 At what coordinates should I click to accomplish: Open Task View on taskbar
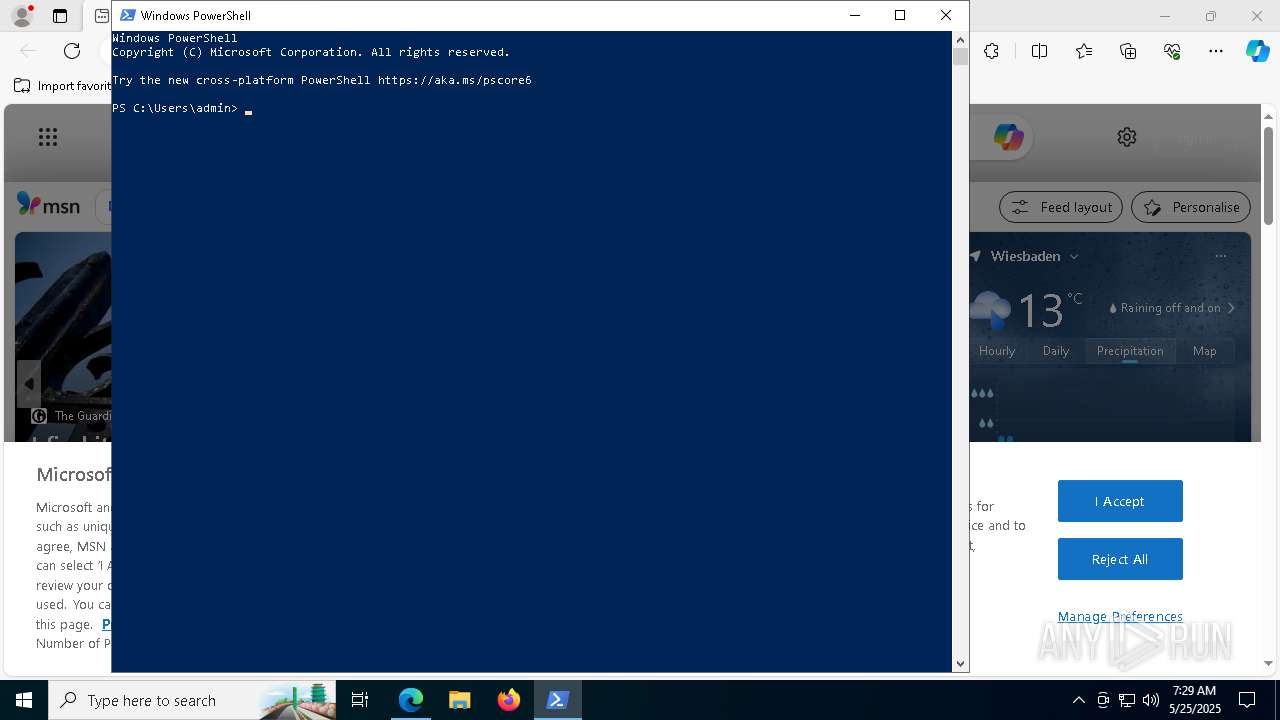tap(360, 700)
